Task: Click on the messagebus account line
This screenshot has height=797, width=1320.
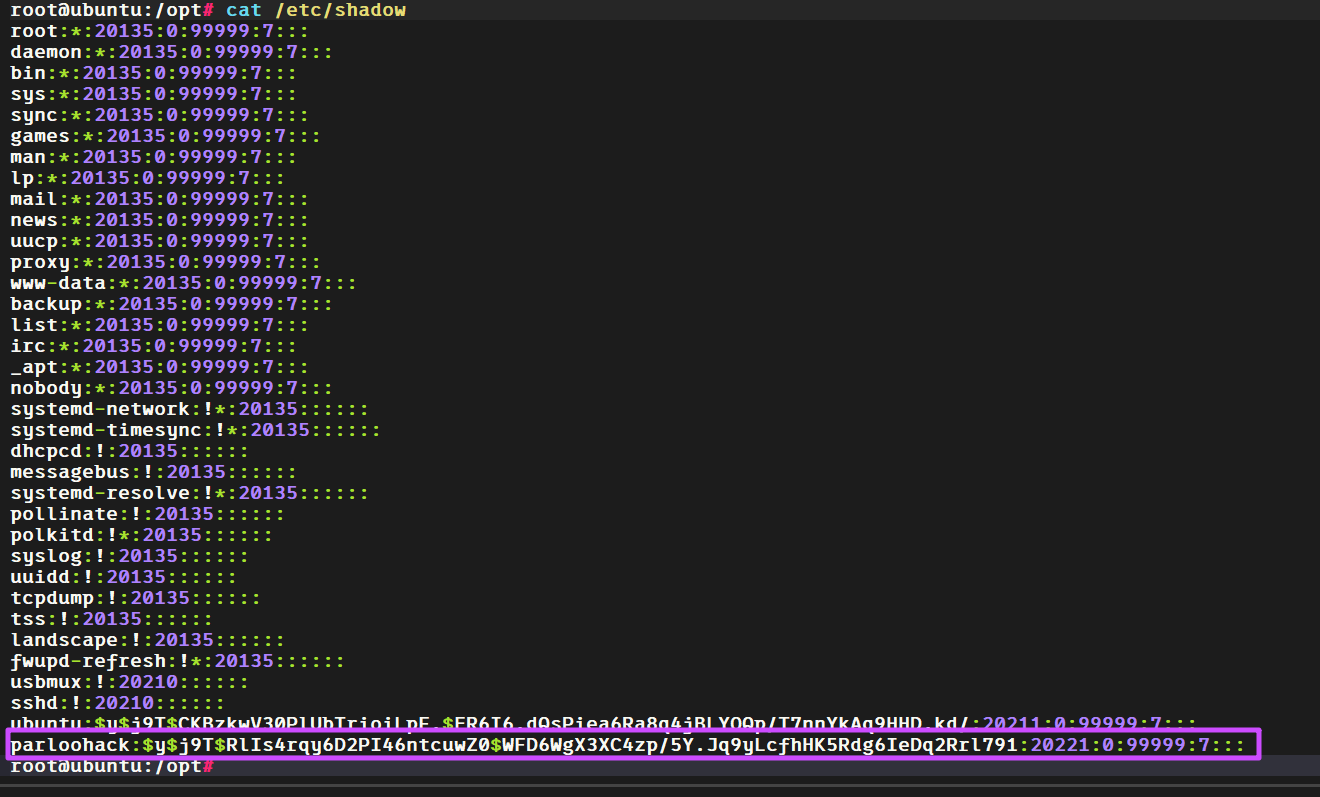Action: [153, 472]
